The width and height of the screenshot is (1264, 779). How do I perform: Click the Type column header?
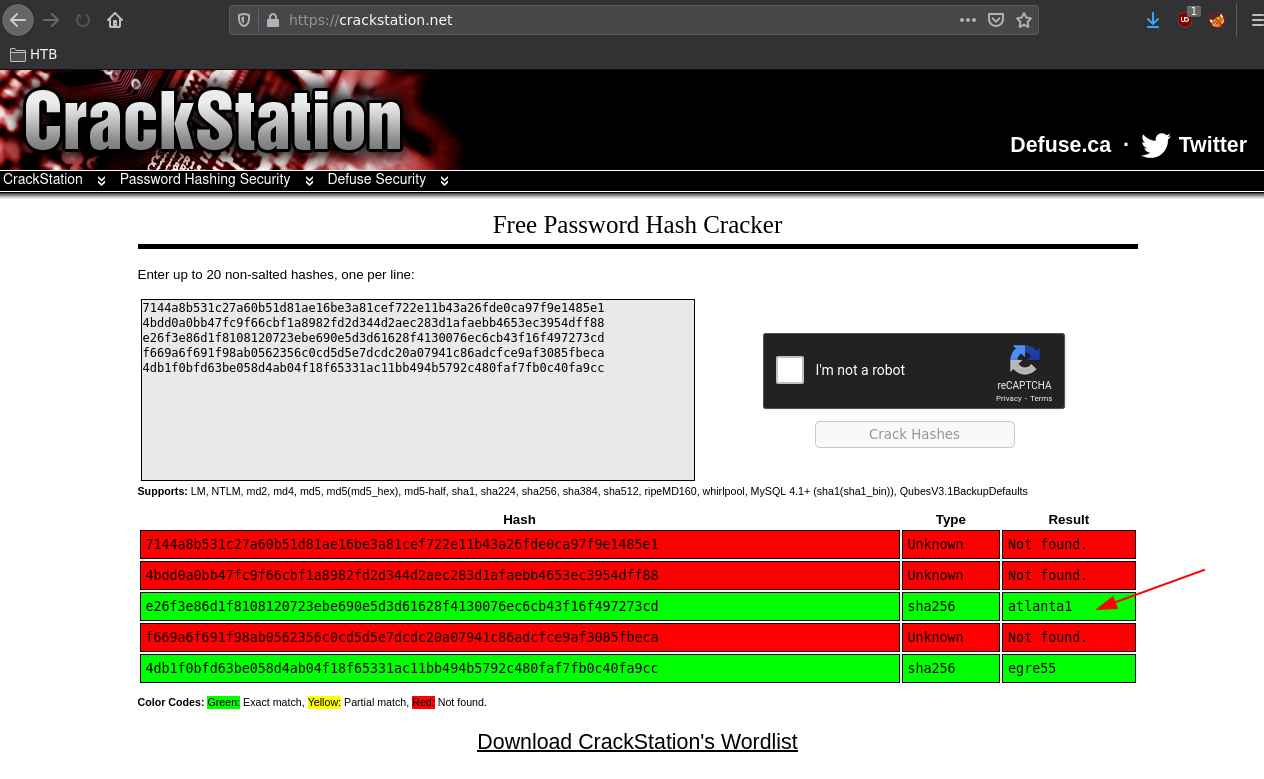point(950,520)
